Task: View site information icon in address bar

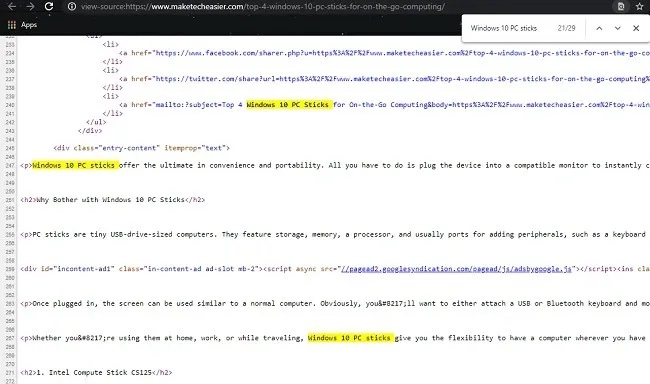Action: pyautogui.click(x=72, y=7)
